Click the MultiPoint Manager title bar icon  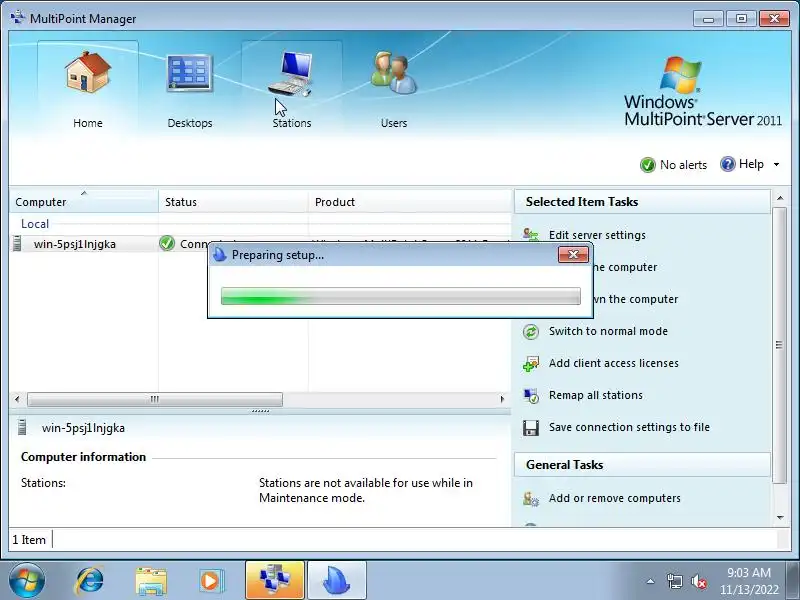[18, 18]
